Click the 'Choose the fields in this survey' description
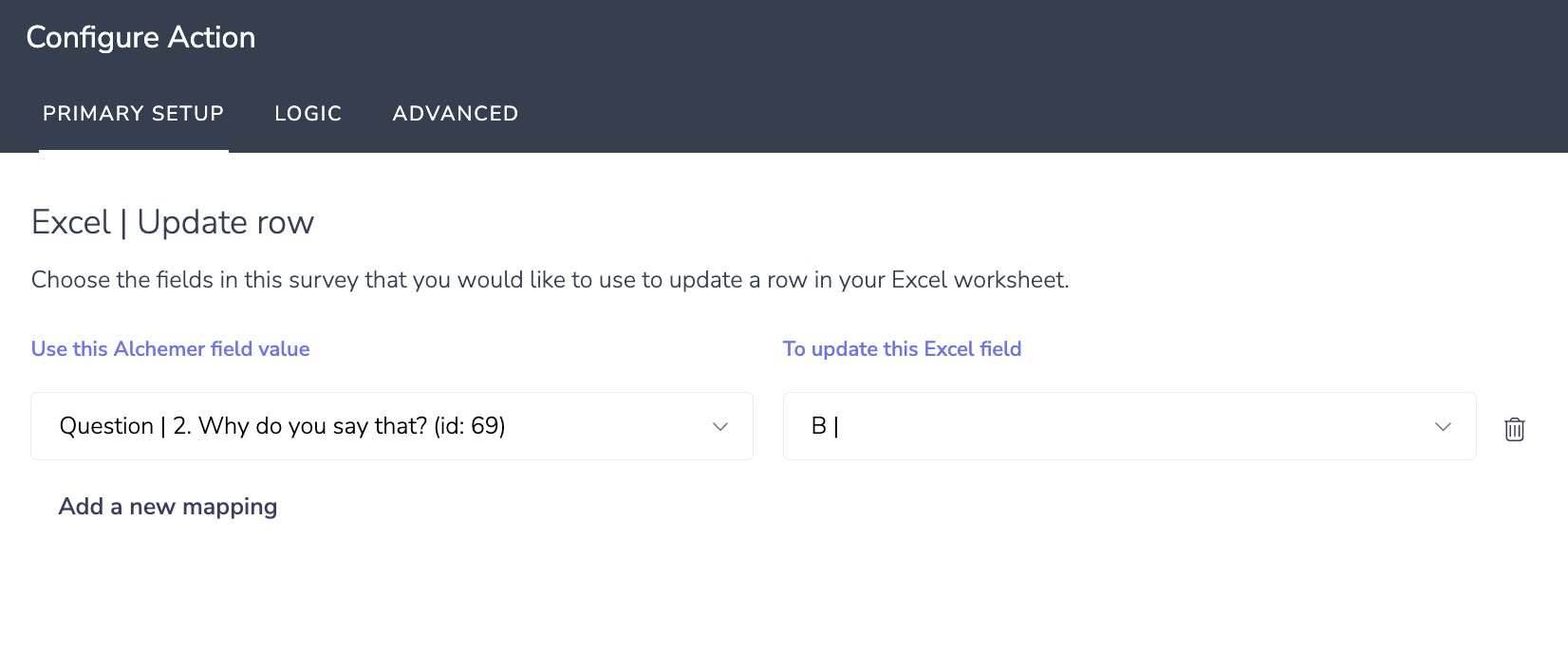Viewport: 1568px width, 670px height. tap(550, 280)
